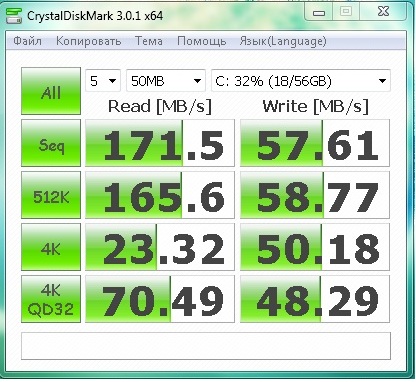Maximize the CrystalDiskMark window

(x=346, y=12)
